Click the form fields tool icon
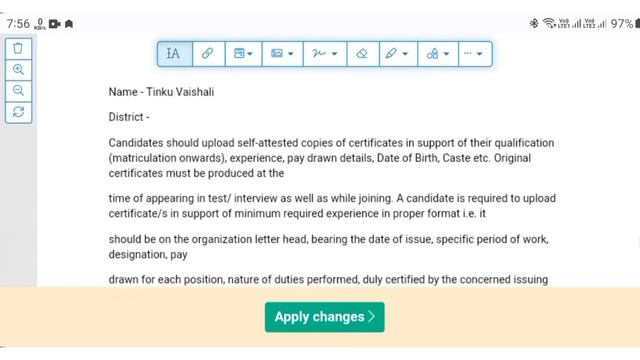The height and width of the screenshot is (360, 640). click(x=239, y=53)
